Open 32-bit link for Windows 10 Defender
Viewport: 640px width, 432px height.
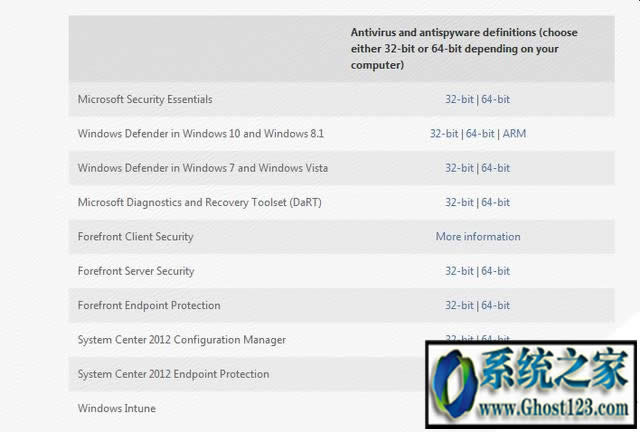coord(444,133)
